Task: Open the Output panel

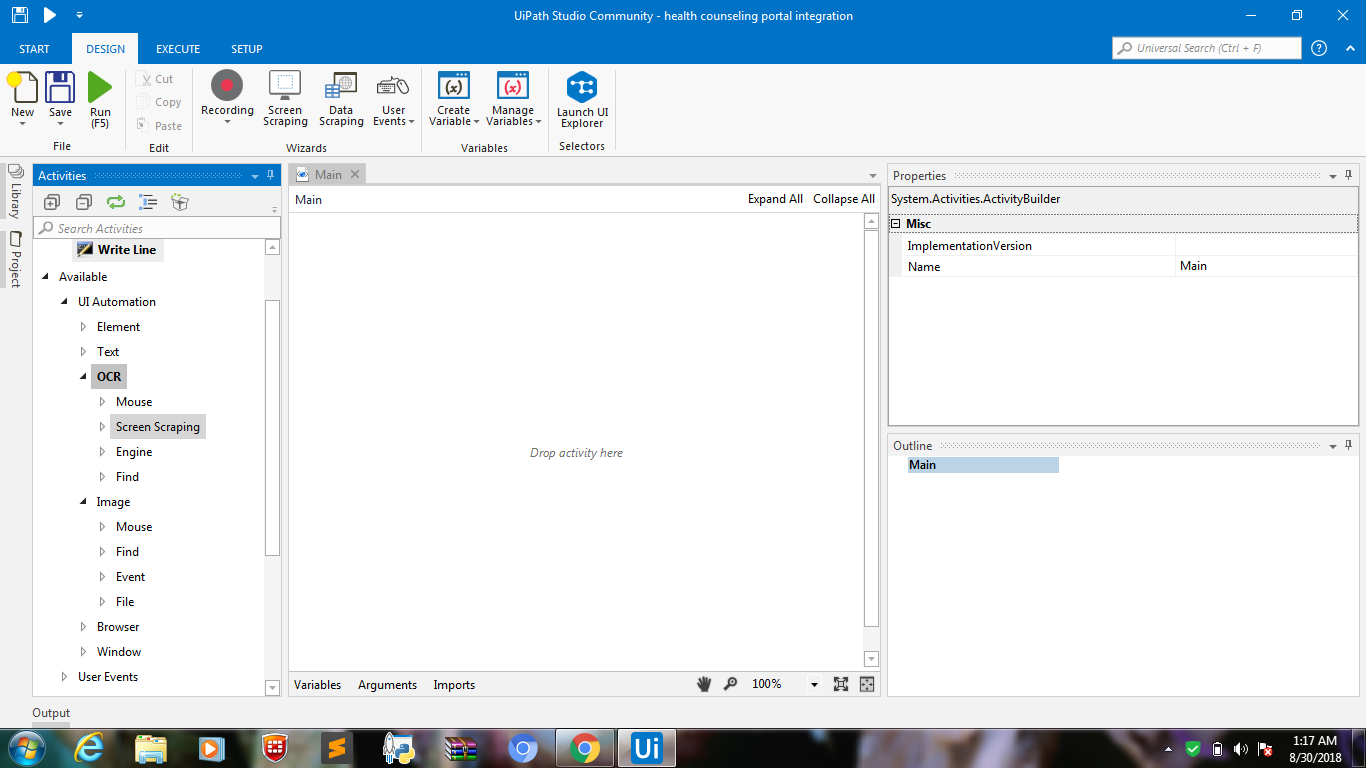Action: pos(51,713)
